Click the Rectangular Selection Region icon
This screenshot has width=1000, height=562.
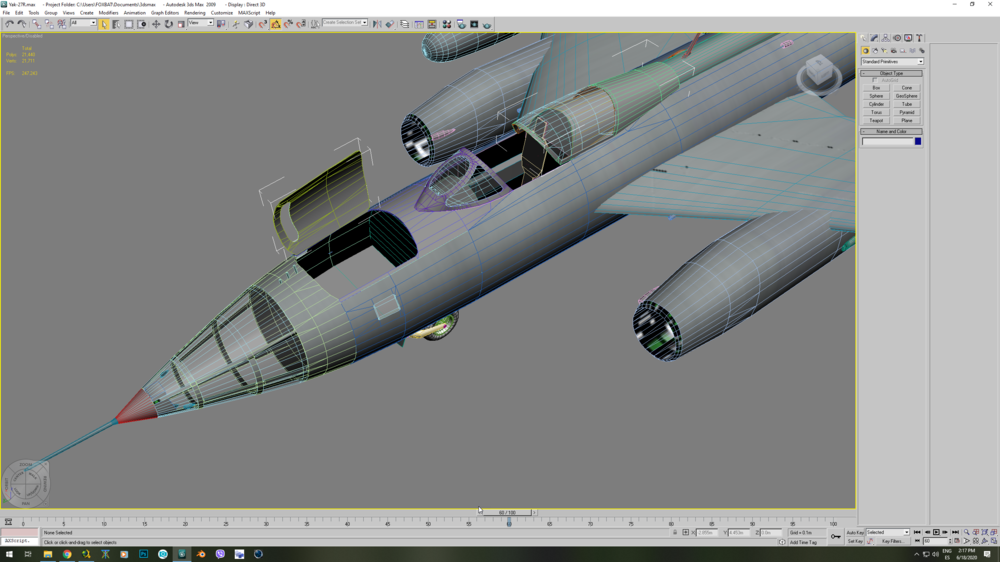point(129,24)
